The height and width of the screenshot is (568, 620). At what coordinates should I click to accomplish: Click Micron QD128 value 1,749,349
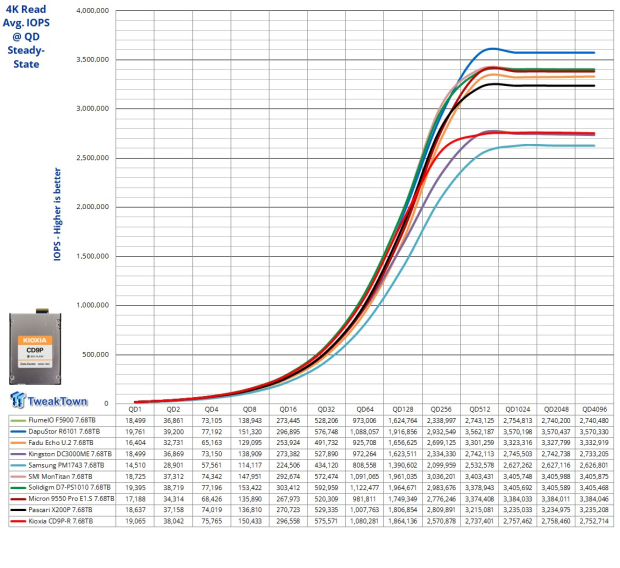(403, 499)
